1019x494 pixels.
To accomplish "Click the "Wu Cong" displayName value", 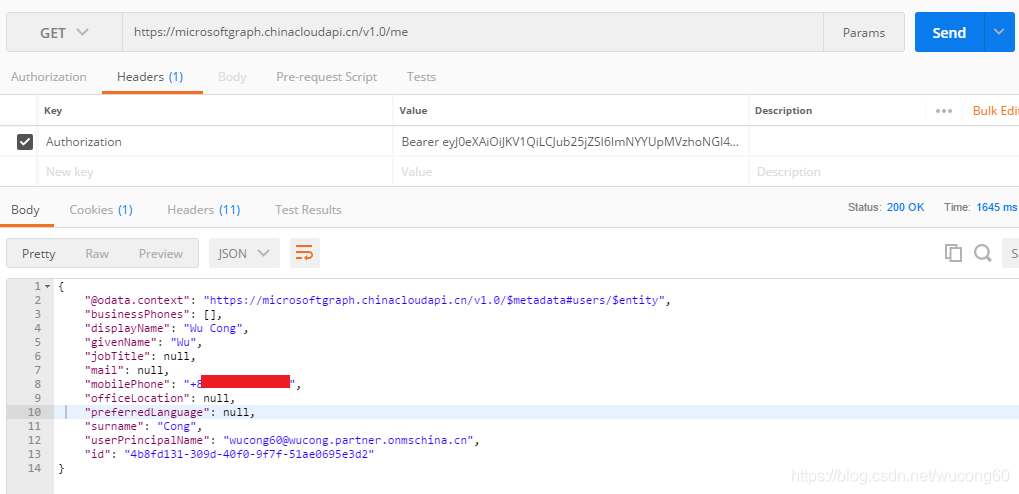I will click(213, 328).
